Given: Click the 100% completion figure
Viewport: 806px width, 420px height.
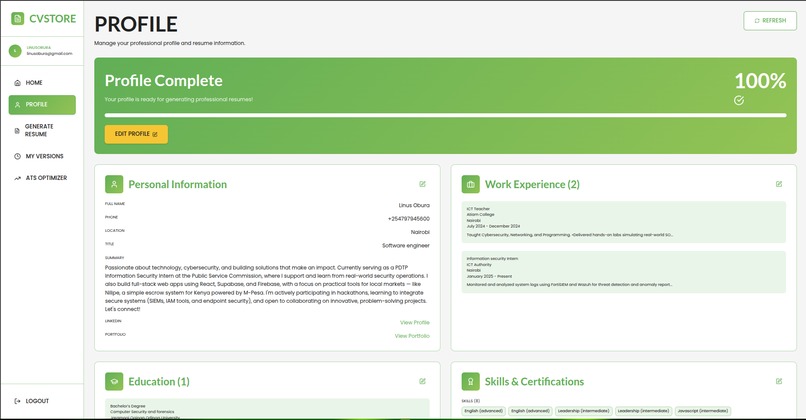Looking at the screenshot, I should [x=760, y=81].
